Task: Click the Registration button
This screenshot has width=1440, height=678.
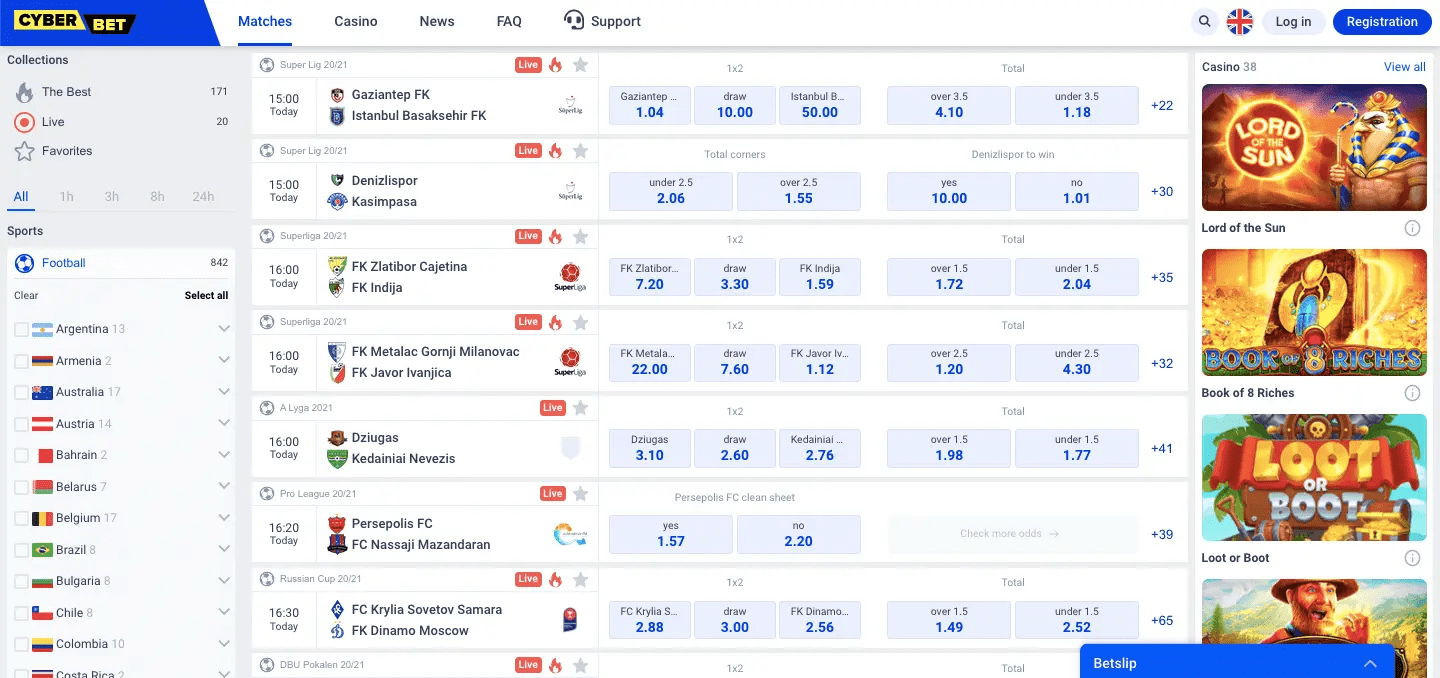Action: tap(1382, 22)
